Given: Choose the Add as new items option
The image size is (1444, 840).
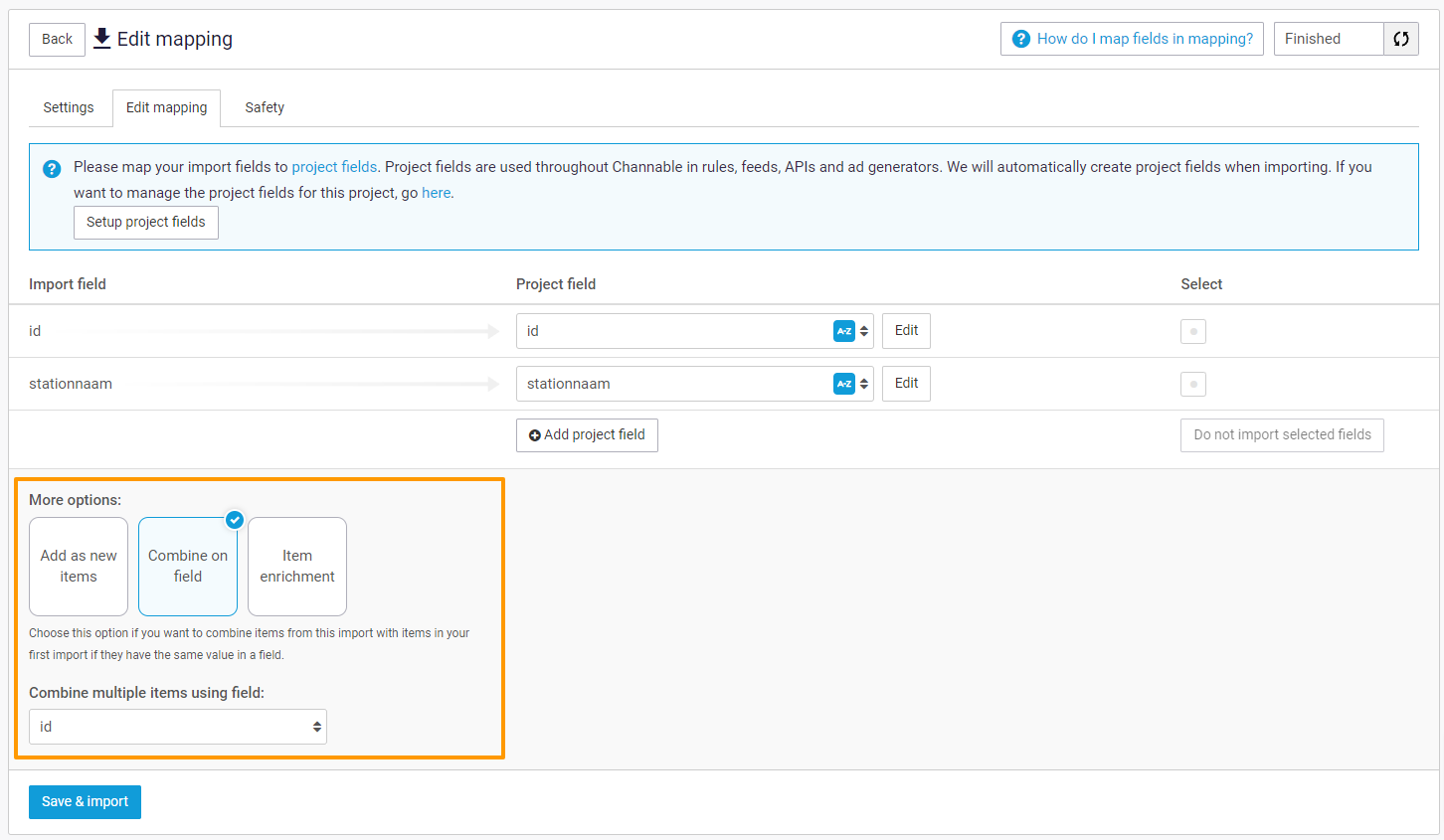Looking at the screenshot, I should point(79,567).
